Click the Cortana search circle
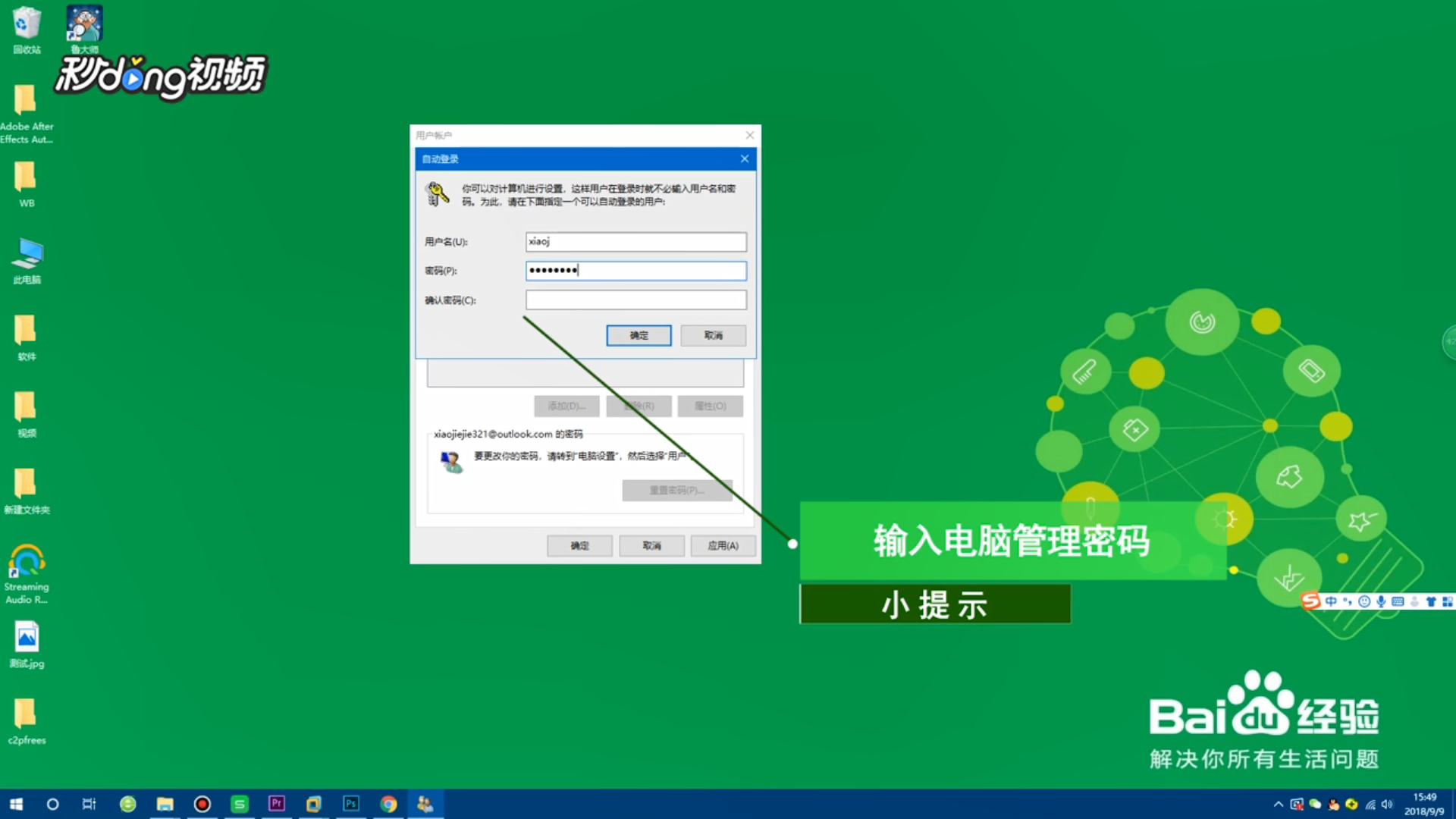Image resolution: width=1456 pixels, height=819 pixels. click(52, 804)
